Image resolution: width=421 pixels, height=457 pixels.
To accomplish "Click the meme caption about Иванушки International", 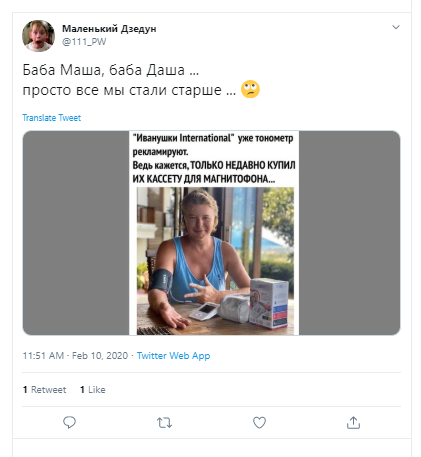I will click(x=214, y=158).
